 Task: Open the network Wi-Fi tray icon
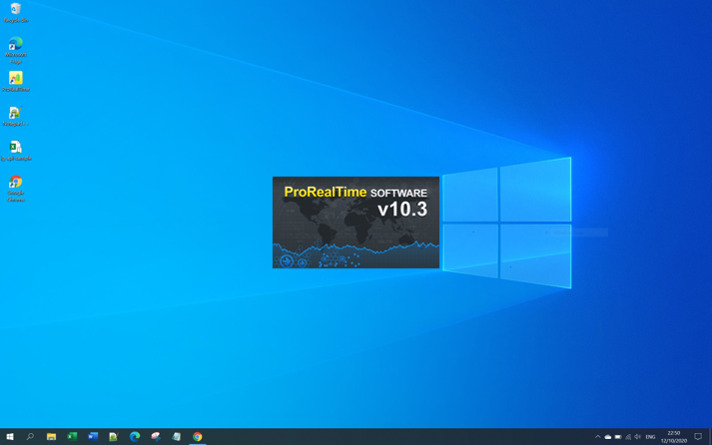click(628, 437)
